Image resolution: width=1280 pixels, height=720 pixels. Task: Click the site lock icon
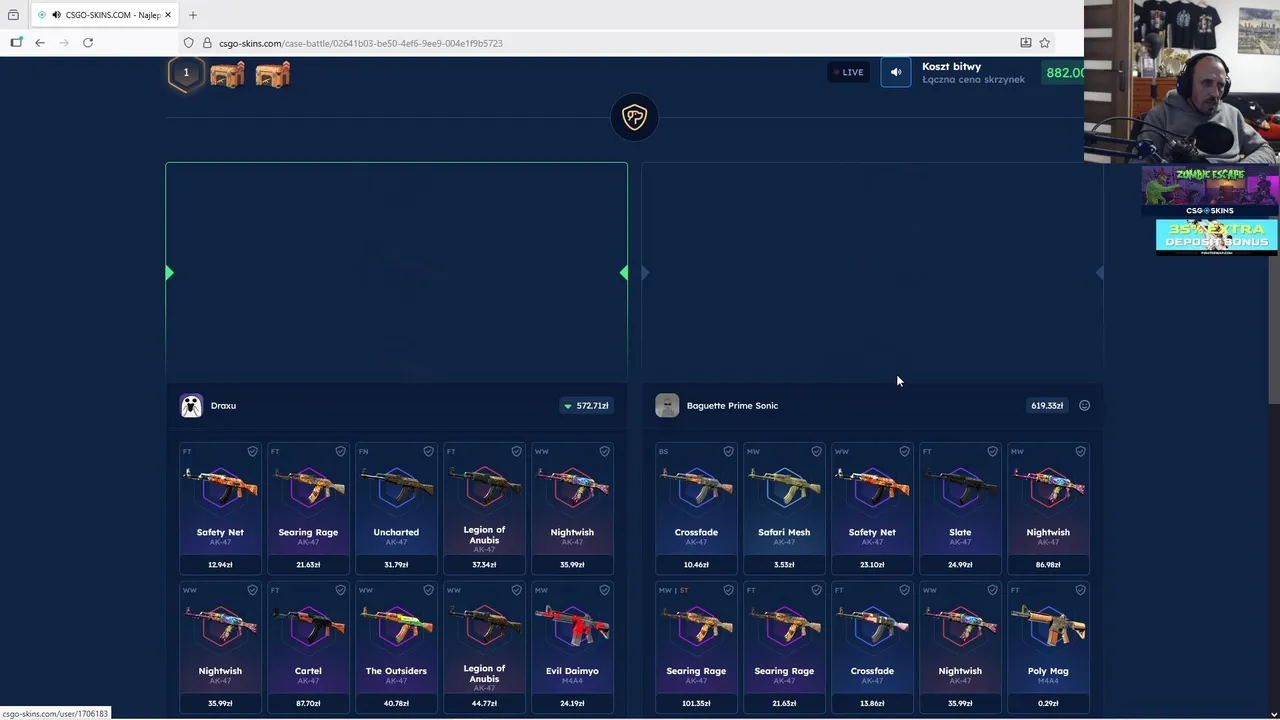click(x=207, y=43)
